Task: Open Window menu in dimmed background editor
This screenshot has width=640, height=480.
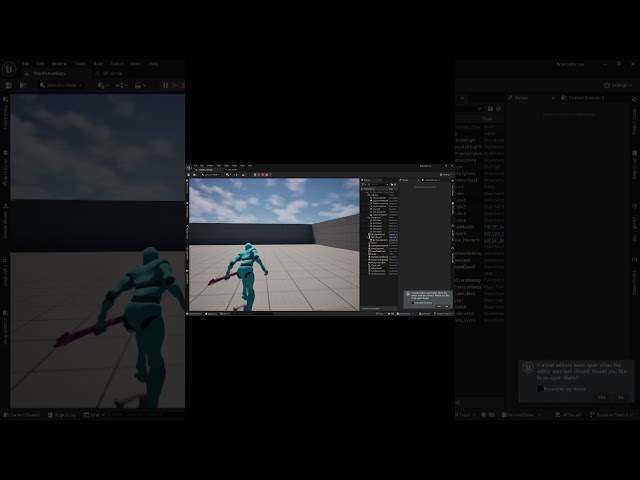Action: (x=59, y=64)
